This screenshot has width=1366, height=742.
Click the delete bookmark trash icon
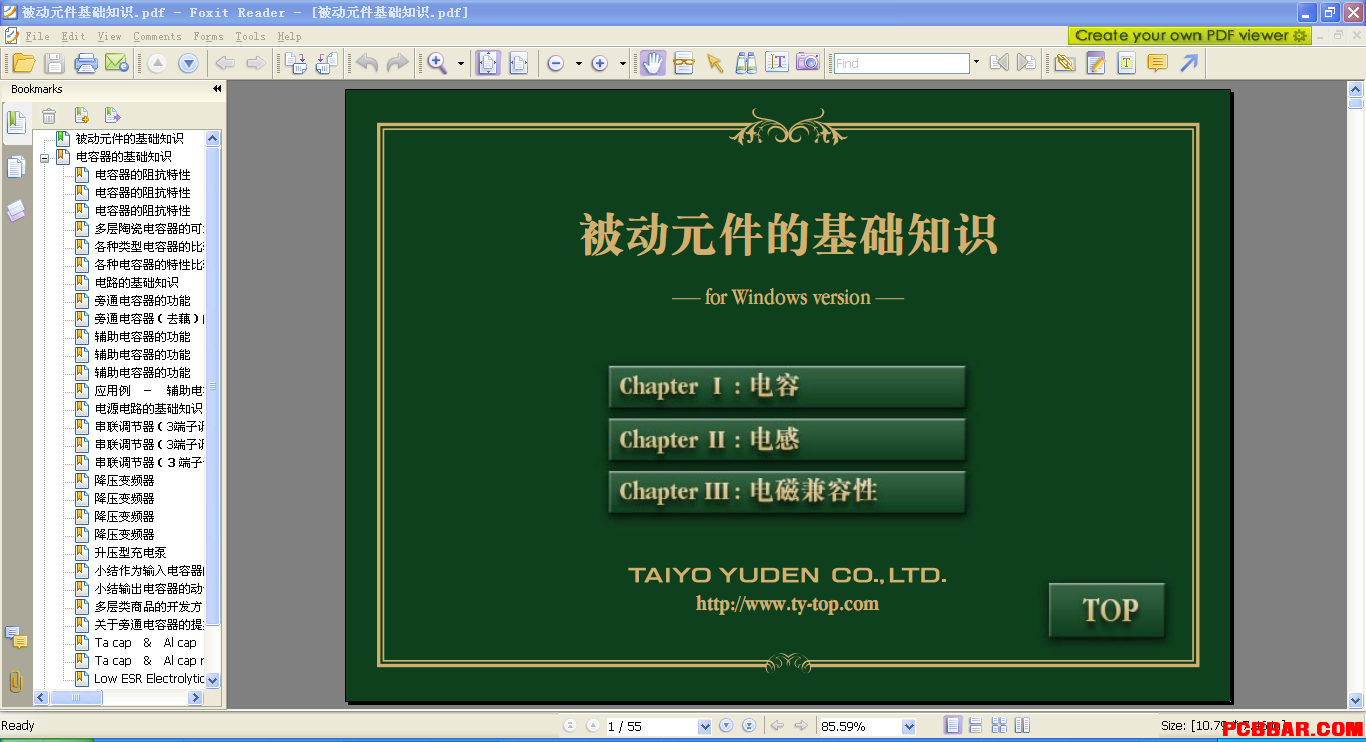(48, 116)
